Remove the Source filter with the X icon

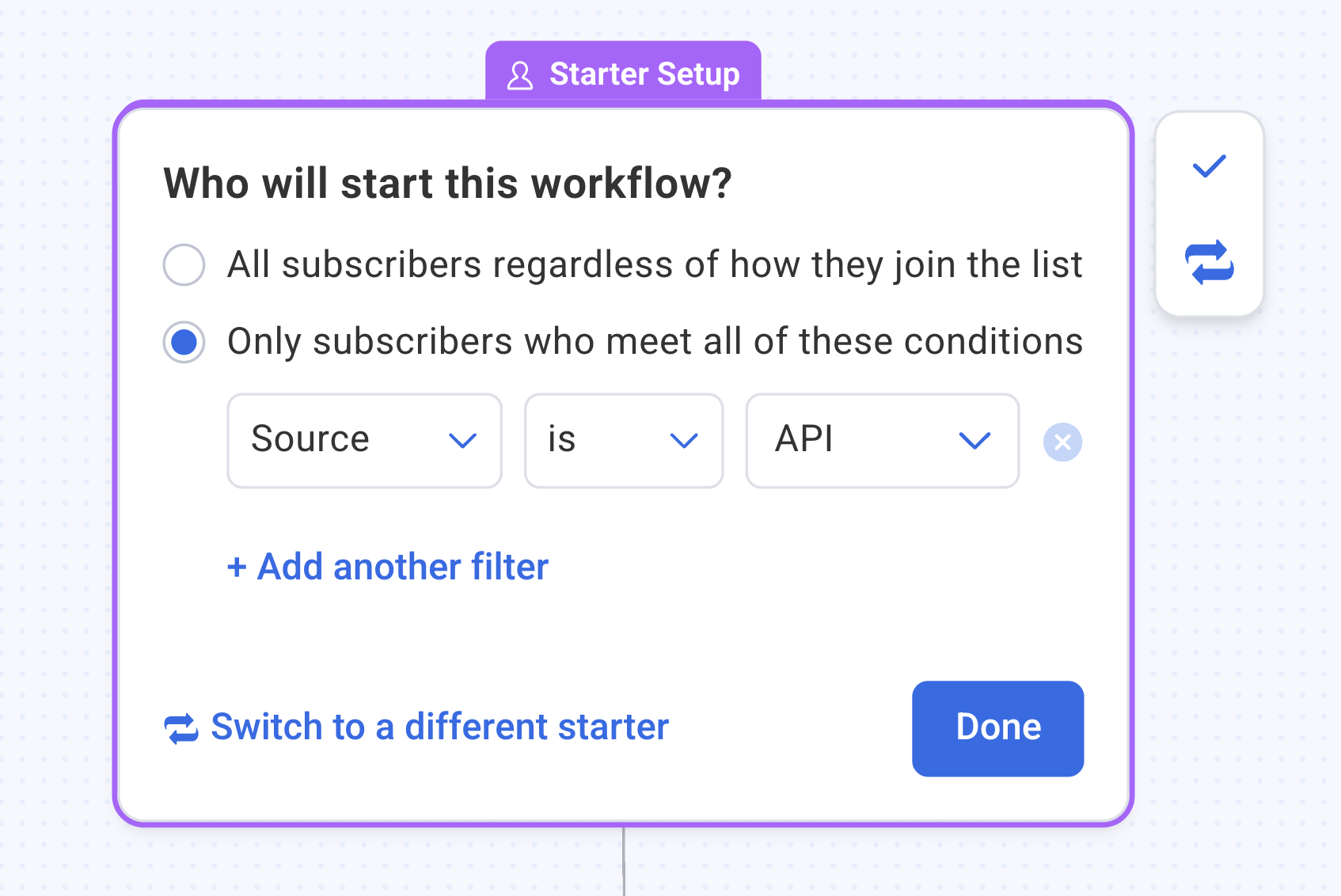coord(1062,442)
